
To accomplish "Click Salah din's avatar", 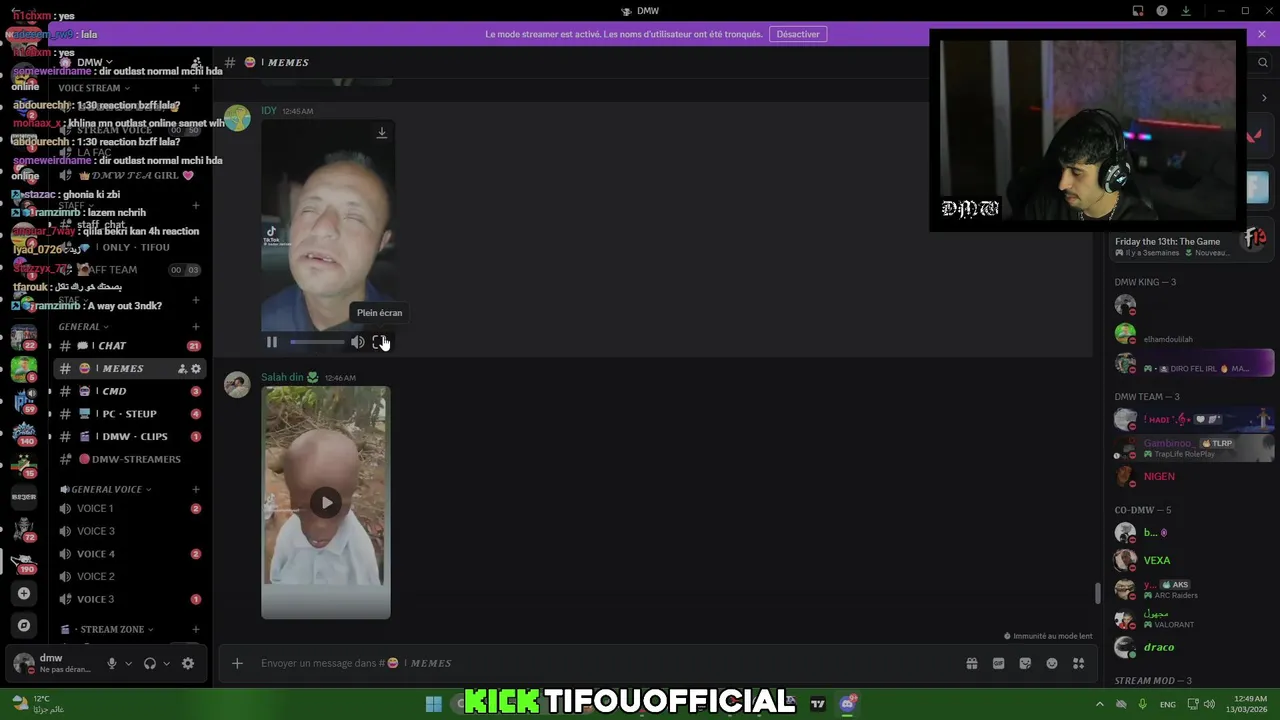I will tap(237, 384).
